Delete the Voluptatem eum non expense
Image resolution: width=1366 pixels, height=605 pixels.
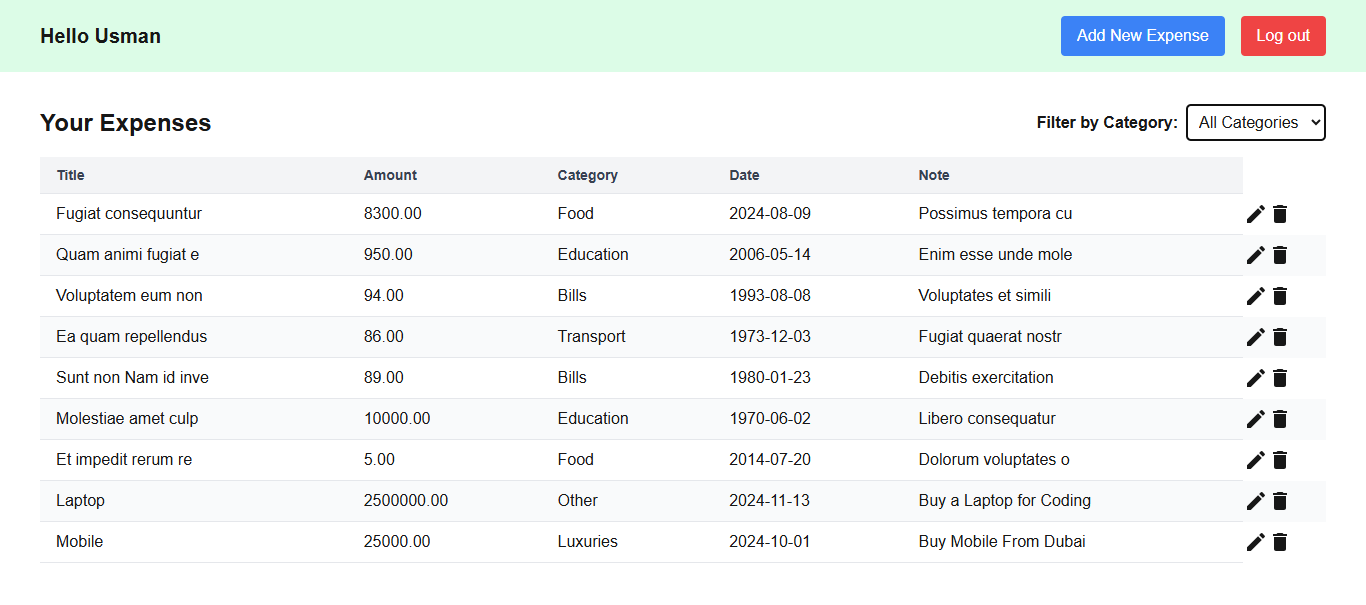[x=1280, y=295]
